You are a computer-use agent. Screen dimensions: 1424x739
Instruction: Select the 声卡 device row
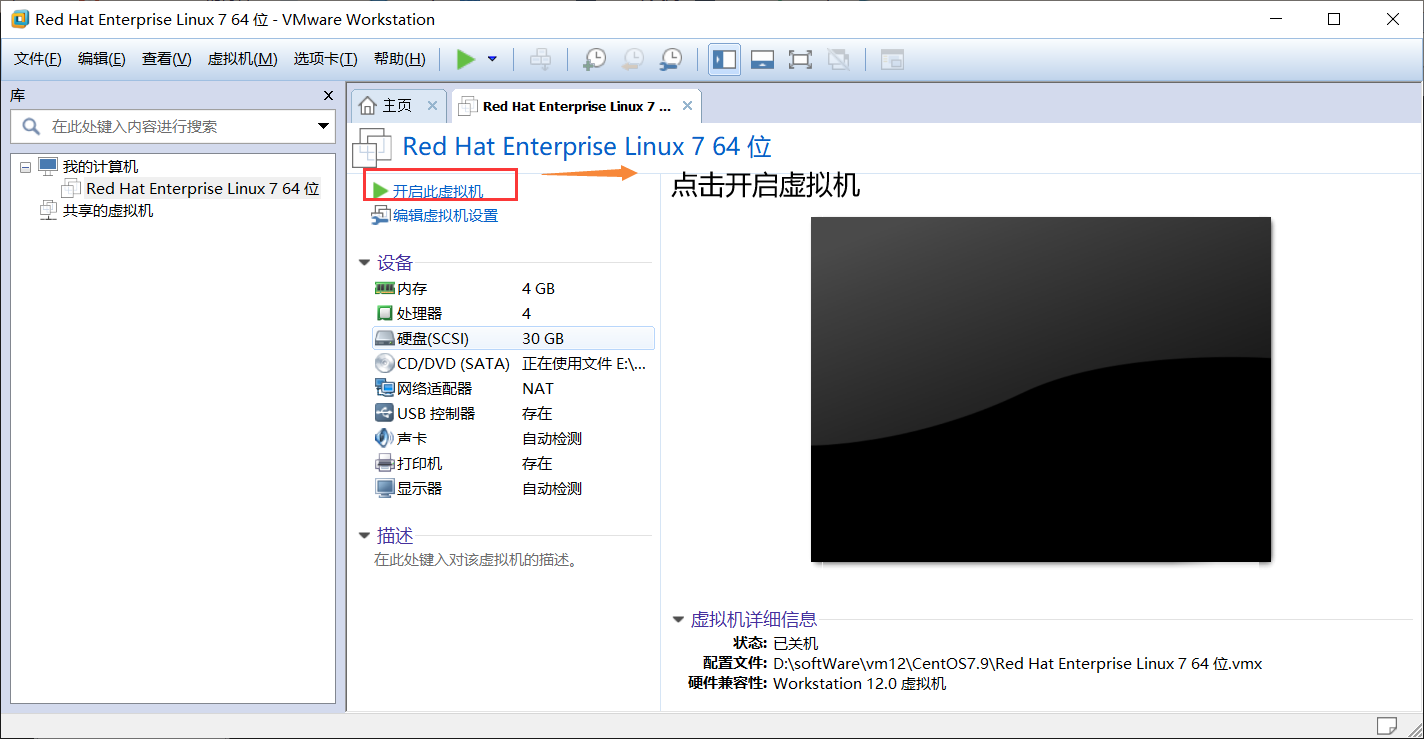(512, 438)
